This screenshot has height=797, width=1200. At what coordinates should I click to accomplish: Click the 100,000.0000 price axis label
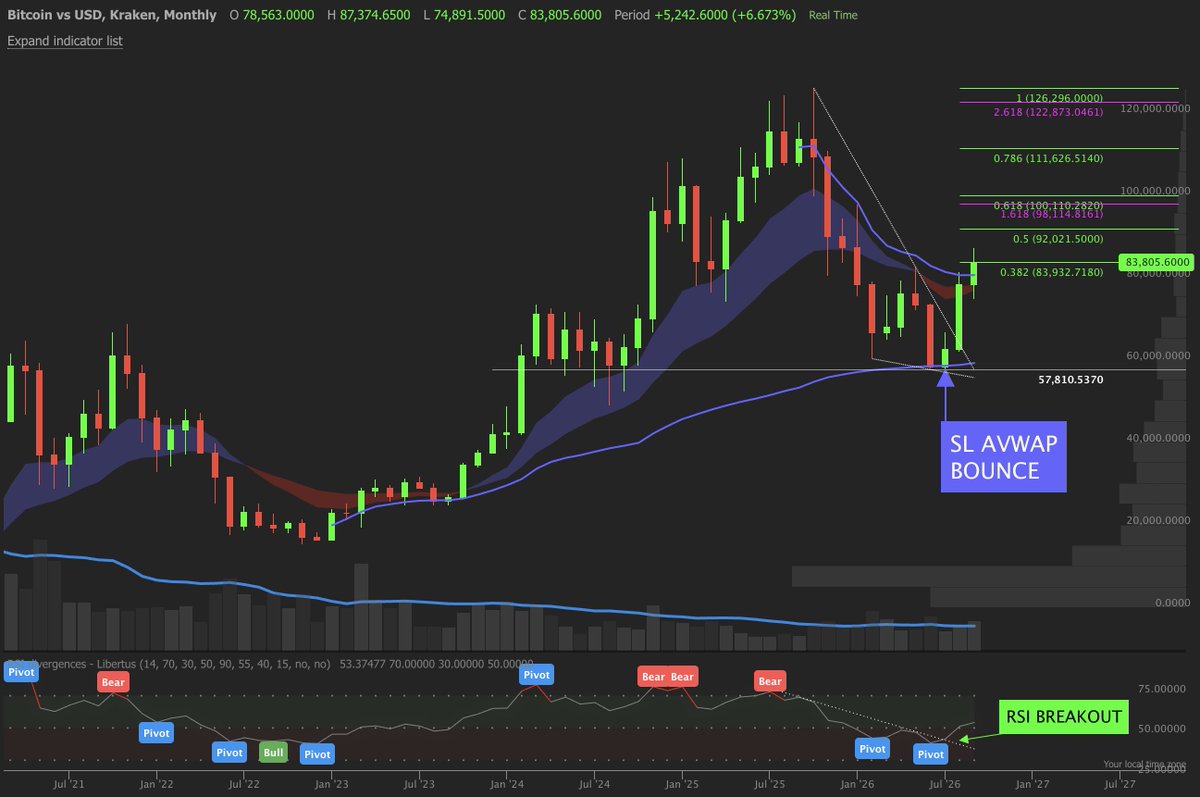click(1157, 190)
